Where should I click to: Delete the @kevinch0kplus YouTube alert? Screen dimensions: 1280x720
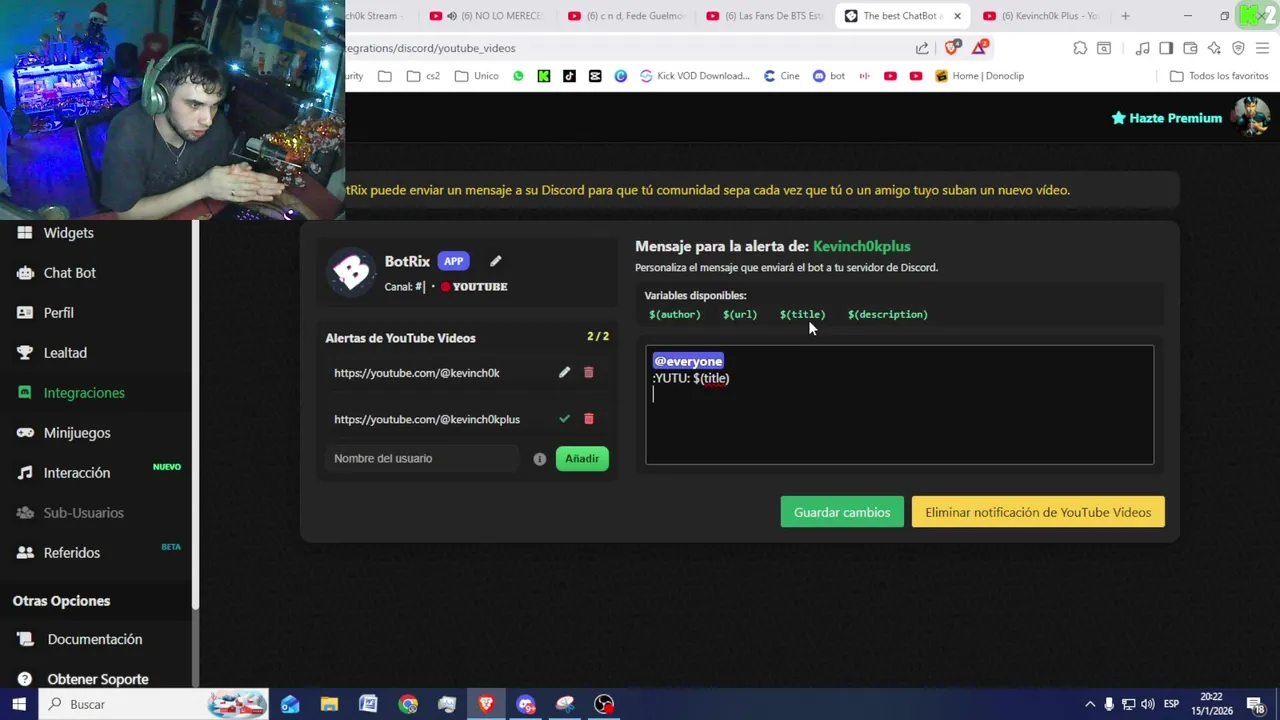[x=588, y=418]
